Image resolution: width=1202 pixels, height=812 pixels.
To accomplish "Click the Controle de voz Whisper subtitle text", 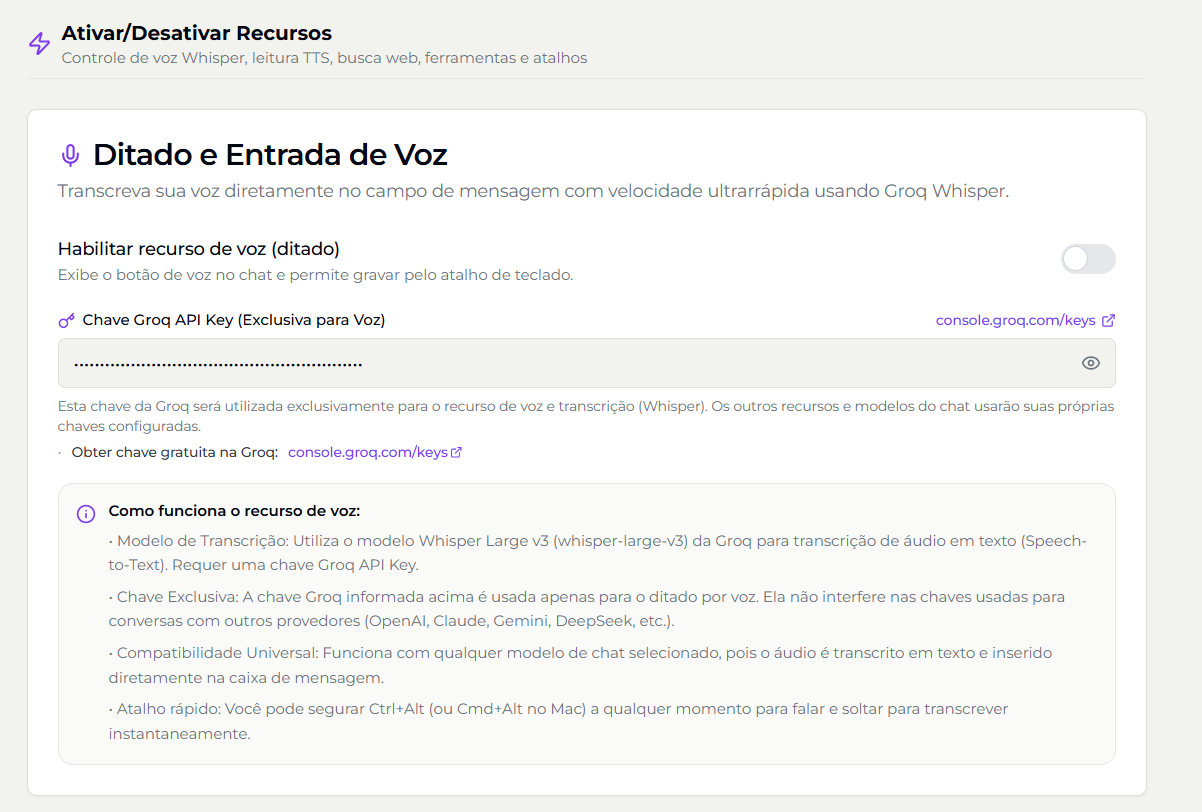I will coord(325,58).
